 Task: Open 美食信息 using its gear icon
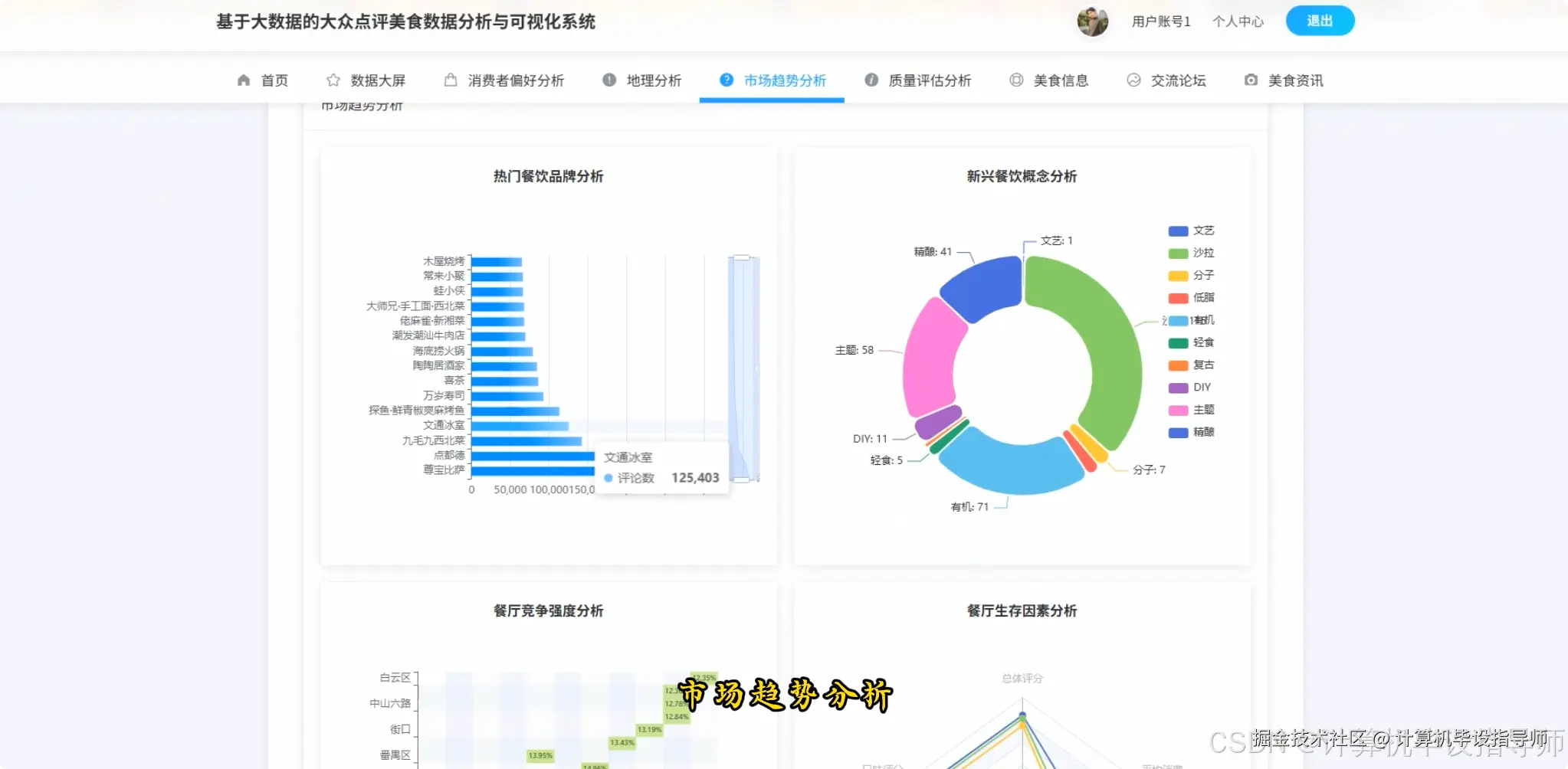(x=1016, y=79)
